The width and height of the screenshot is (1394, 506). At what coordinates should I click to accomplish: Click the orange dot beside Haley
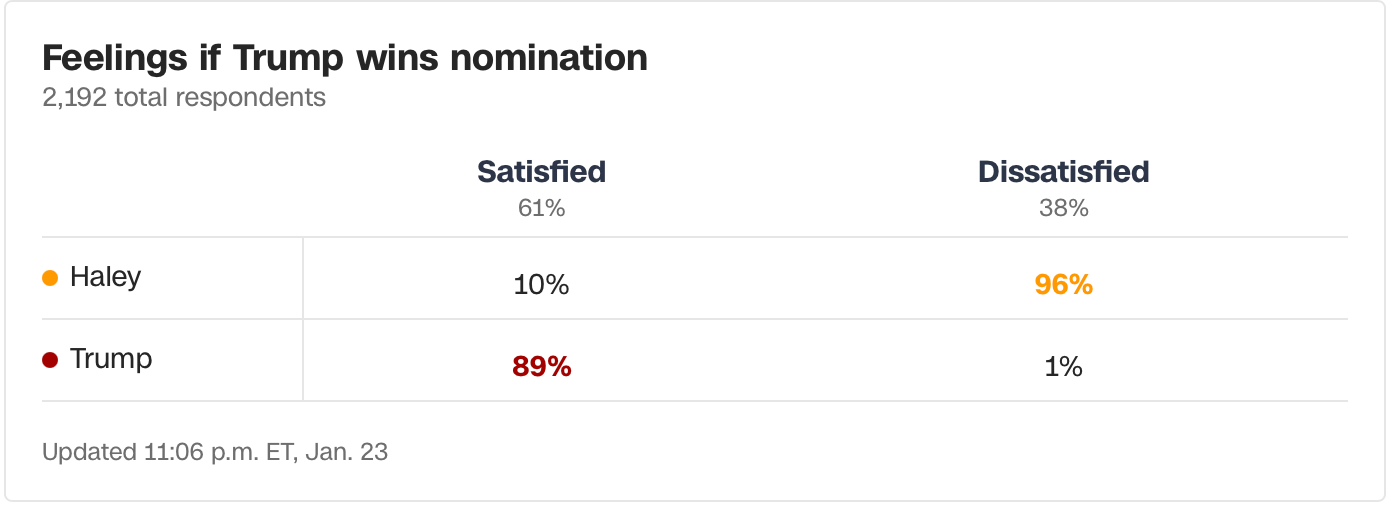(x=50, y=278)
